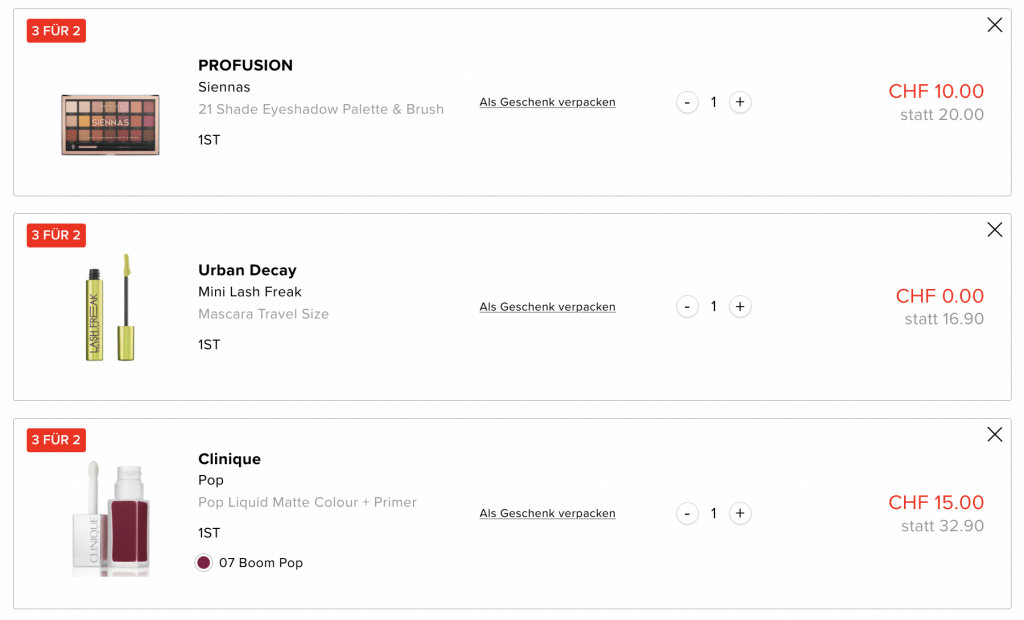Click the 3 FÜR 2 badge on PROFUSION
This screenshot has width=1024, height=620.
point(56,31)
